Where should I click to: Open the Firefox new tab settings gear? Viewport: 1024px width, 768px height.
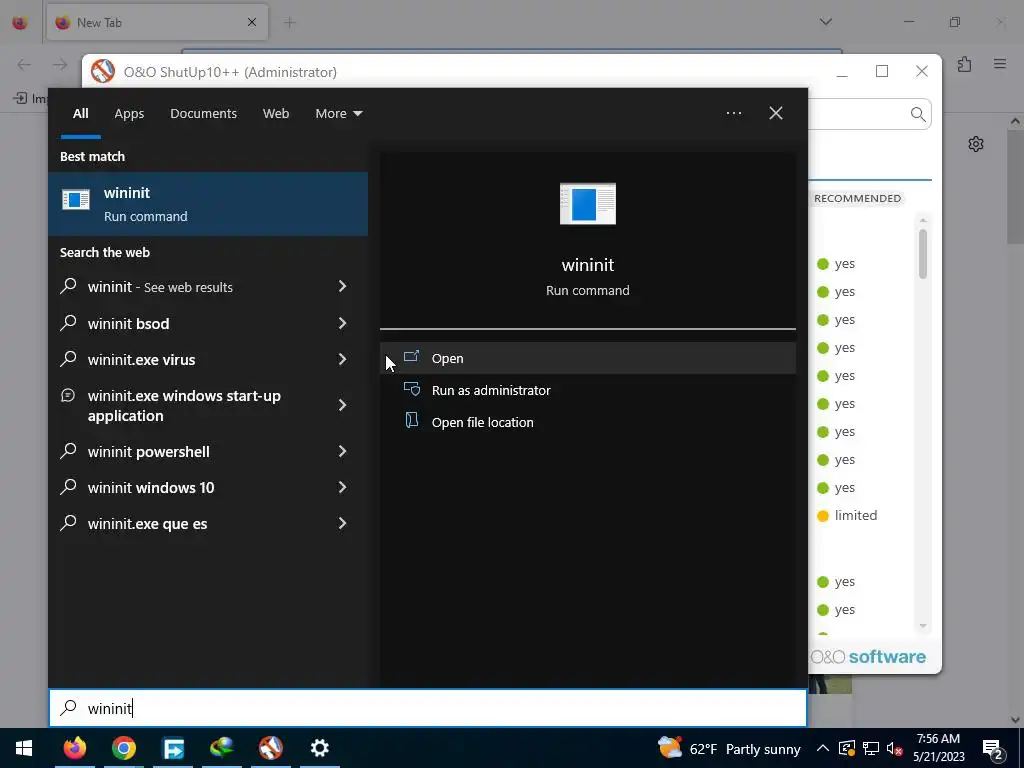[976, 144]
